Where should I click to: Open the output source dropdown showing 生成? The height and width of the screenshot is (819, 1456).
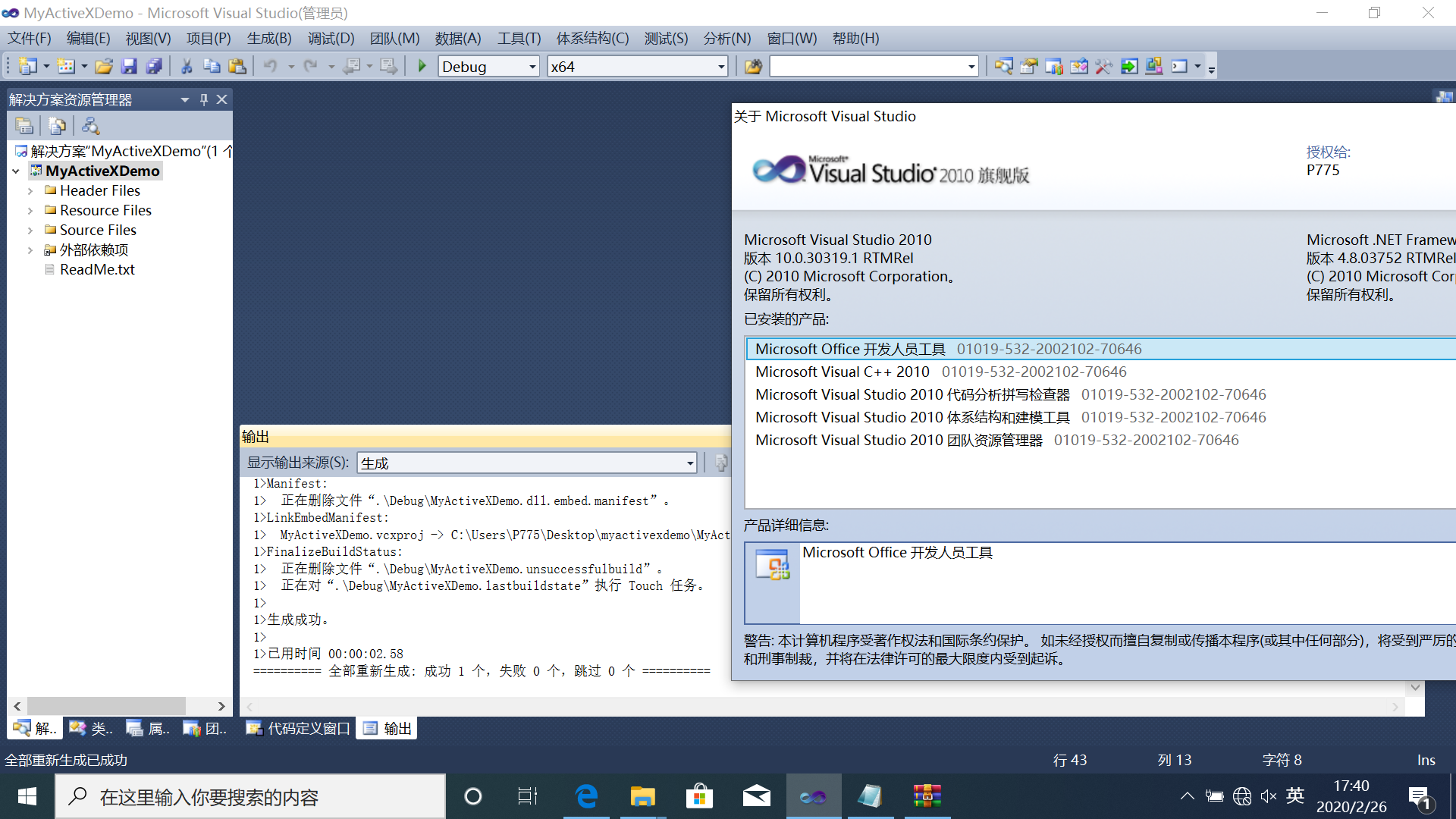coord(689,463)
